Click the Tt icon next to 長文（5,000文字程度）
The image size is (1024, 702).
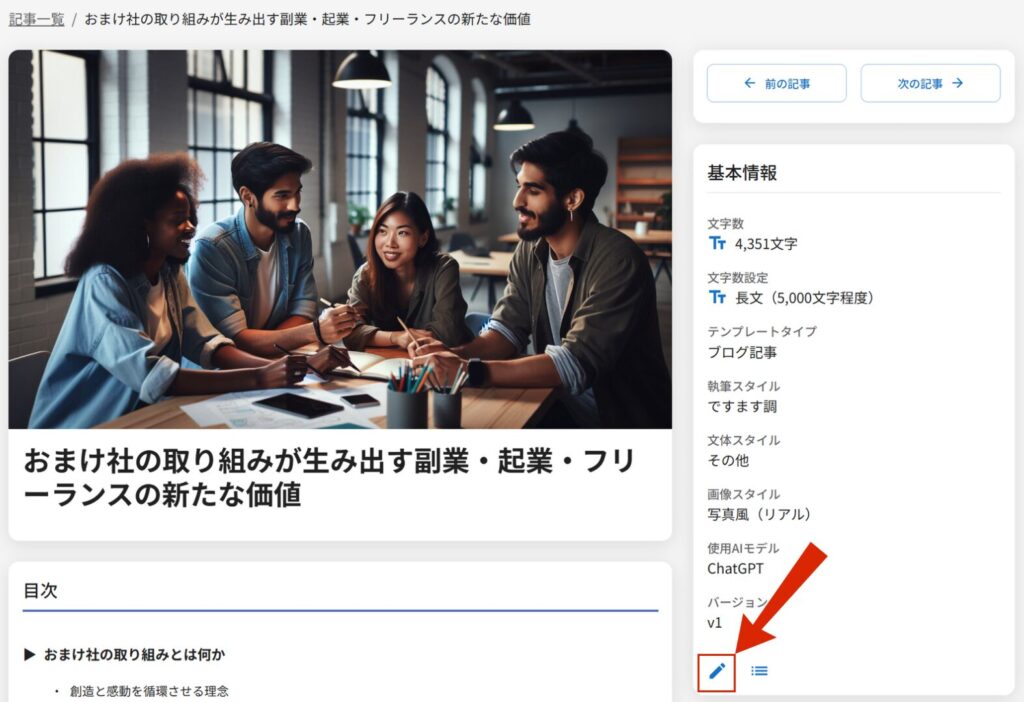tap(717, 297)
